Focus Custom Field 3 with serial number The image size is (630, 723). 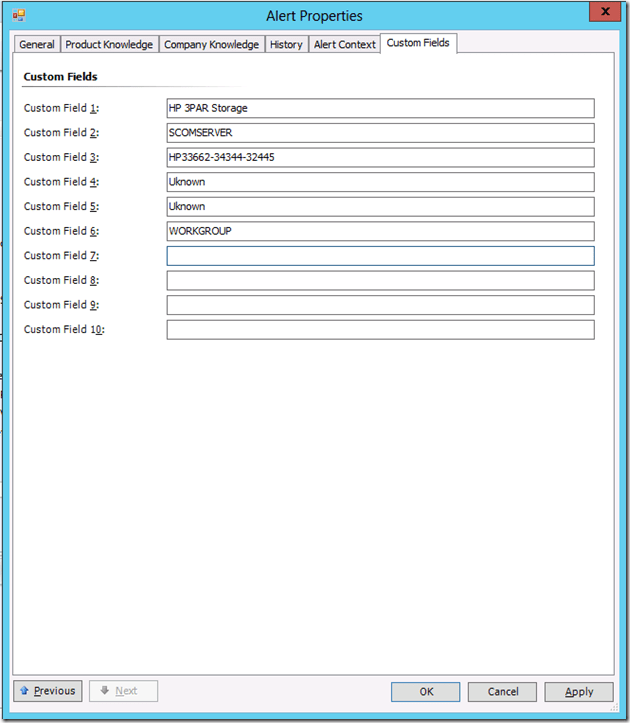[x=380, y=157]
